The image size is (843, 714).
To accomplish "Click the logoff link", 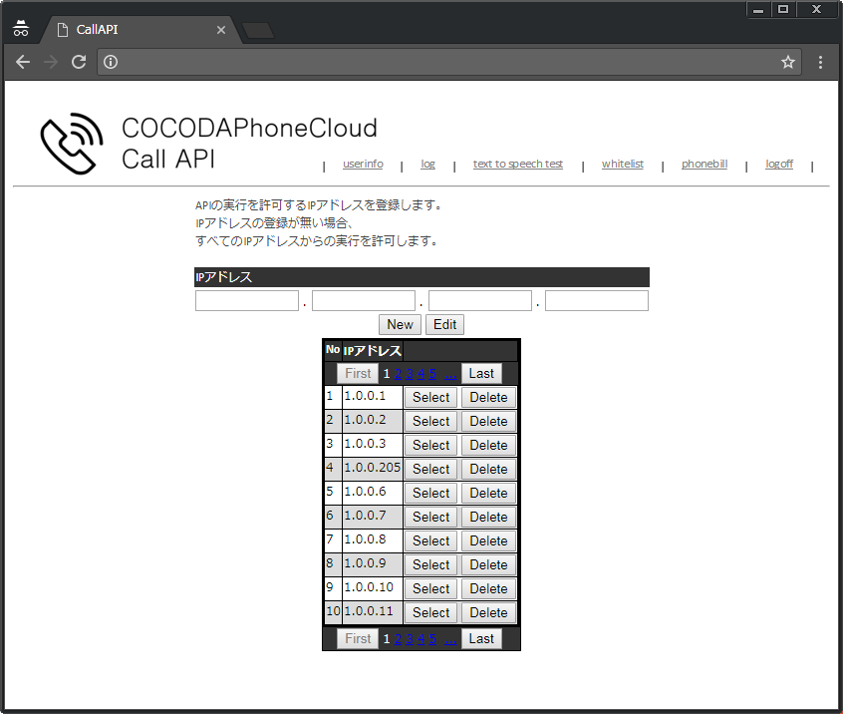I will click(779, 164).
